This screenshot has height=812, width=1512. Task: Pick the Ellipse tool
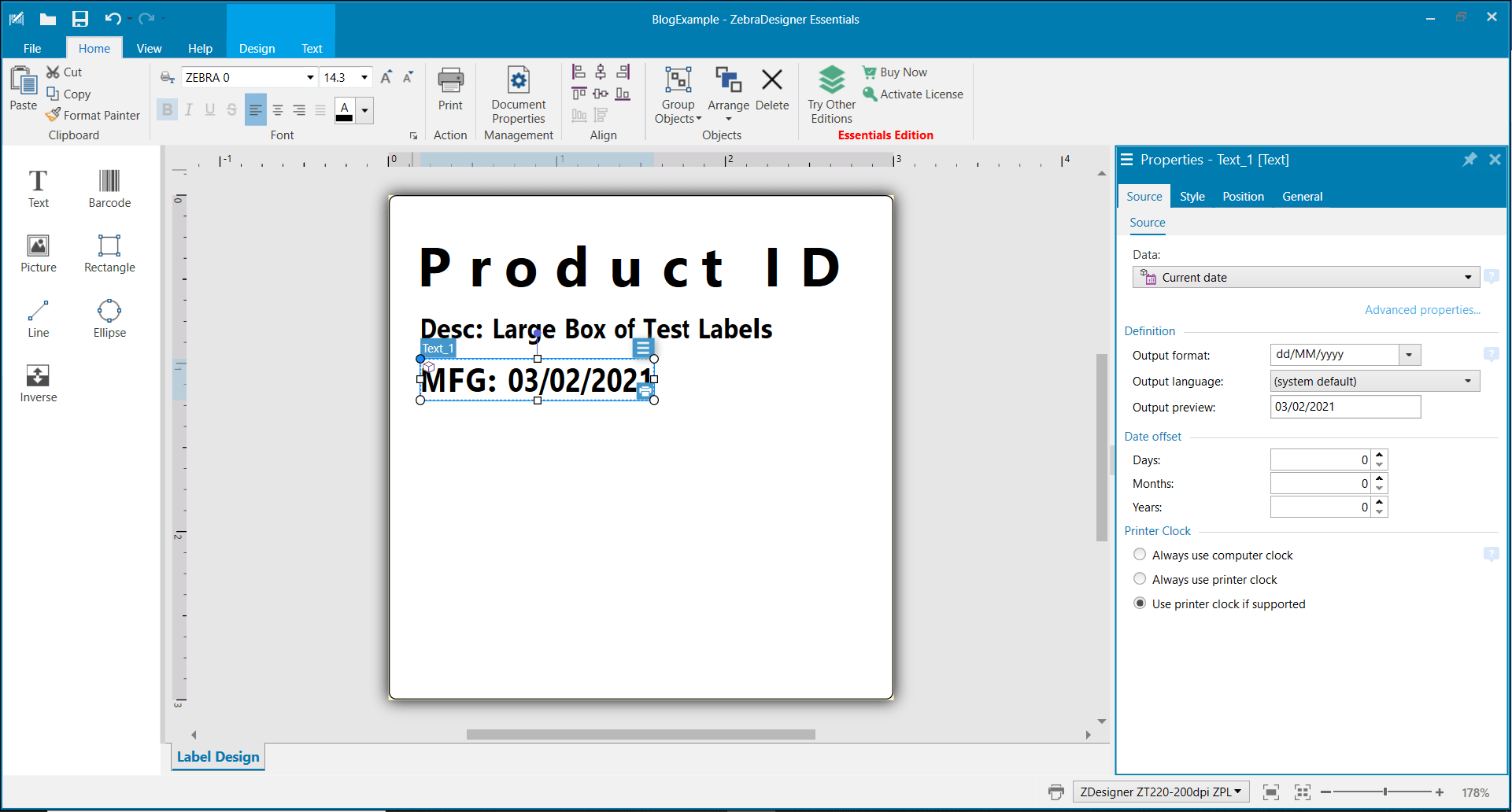pos(109,319)
